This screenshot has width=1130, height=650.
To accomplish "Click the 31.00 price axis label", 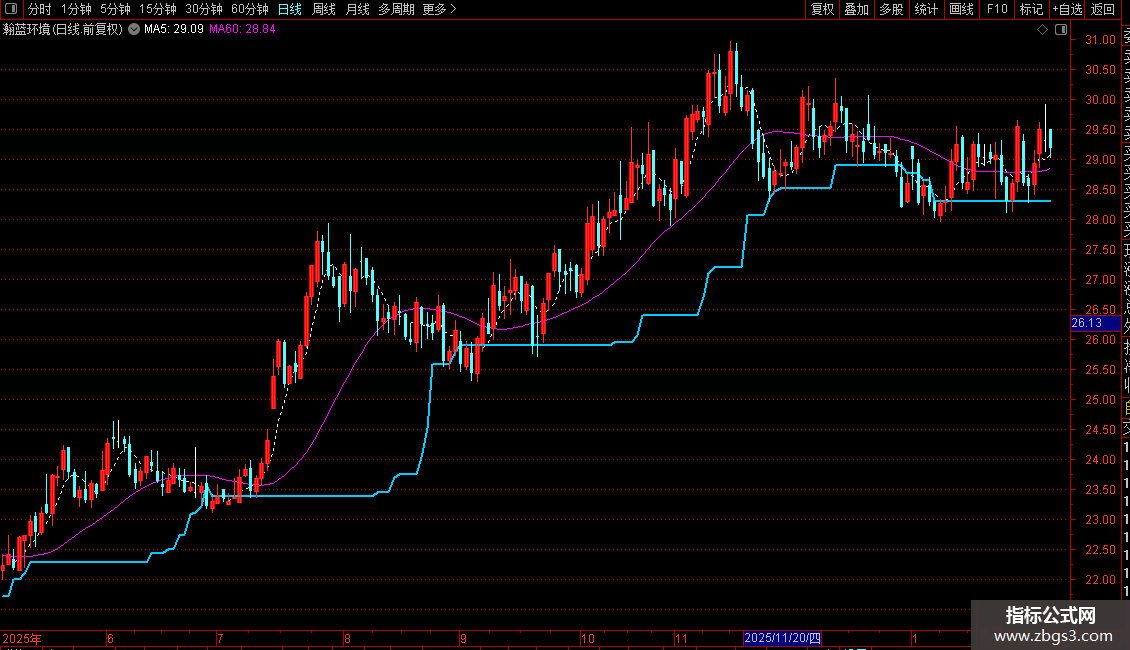I will (x=1100, y=40).
